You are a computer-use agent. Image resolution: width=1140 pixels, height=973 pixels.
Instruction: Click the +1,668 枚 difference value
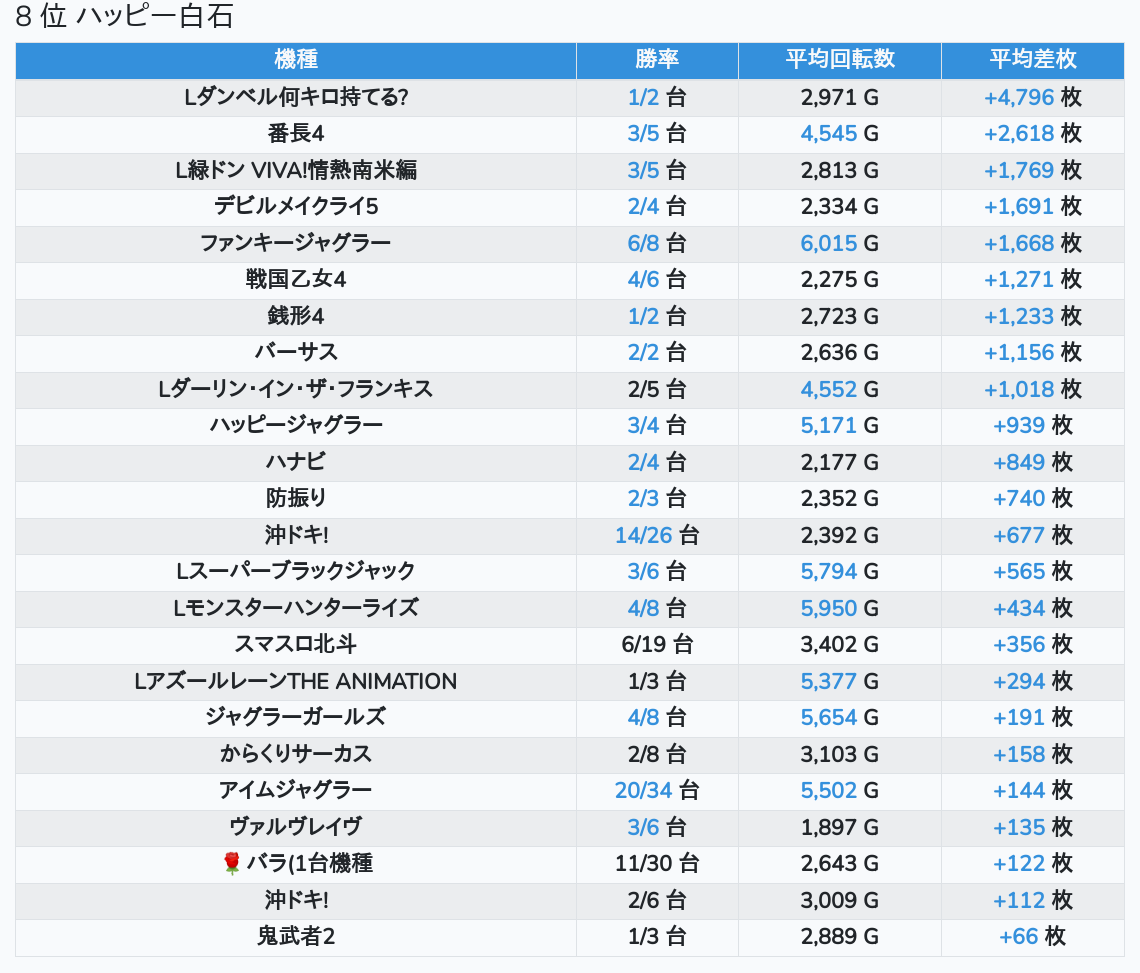click(x=1032, y=243)
